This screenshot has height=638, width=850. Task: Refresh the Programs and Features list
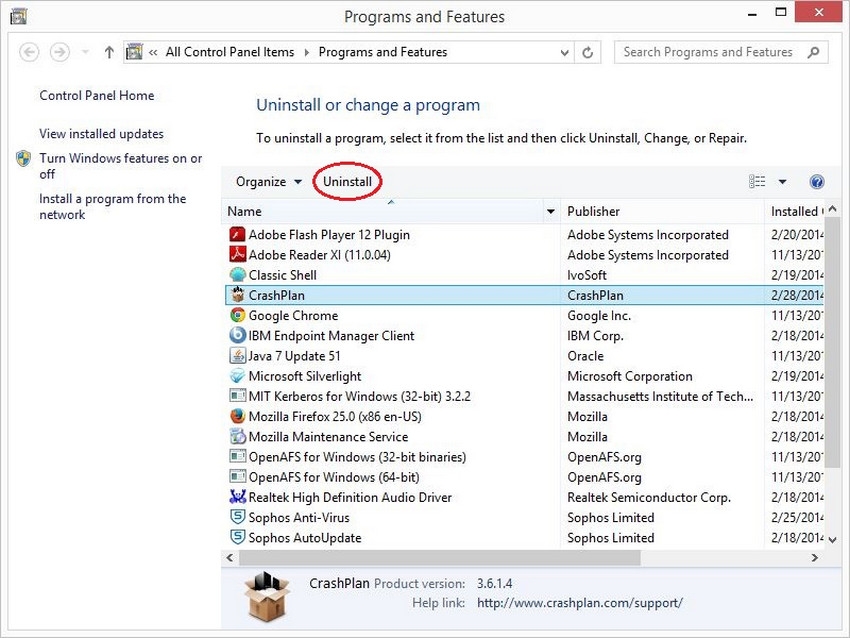[x=587, y=53]
